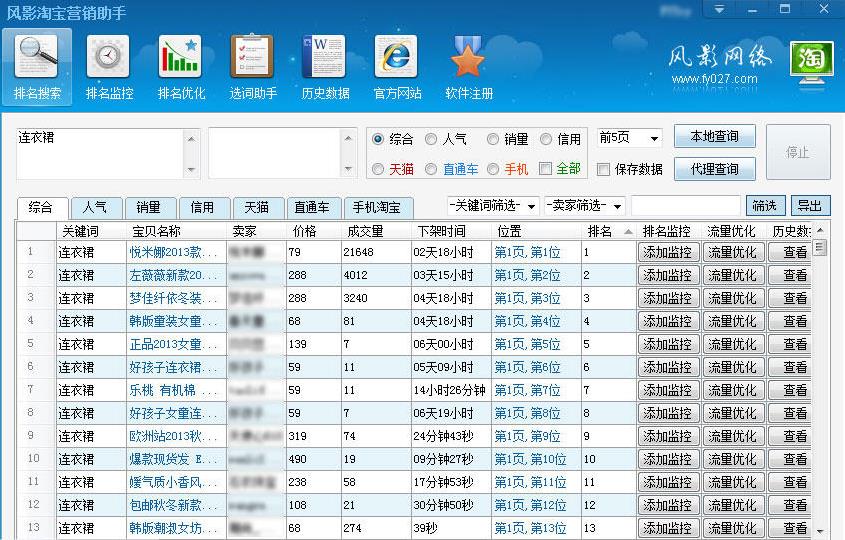Image resolution: width=845 pixels, height=540 pixels.
Task: Select the 天猫 radio option
Action: pyautogui.click(x=378, y=169)
